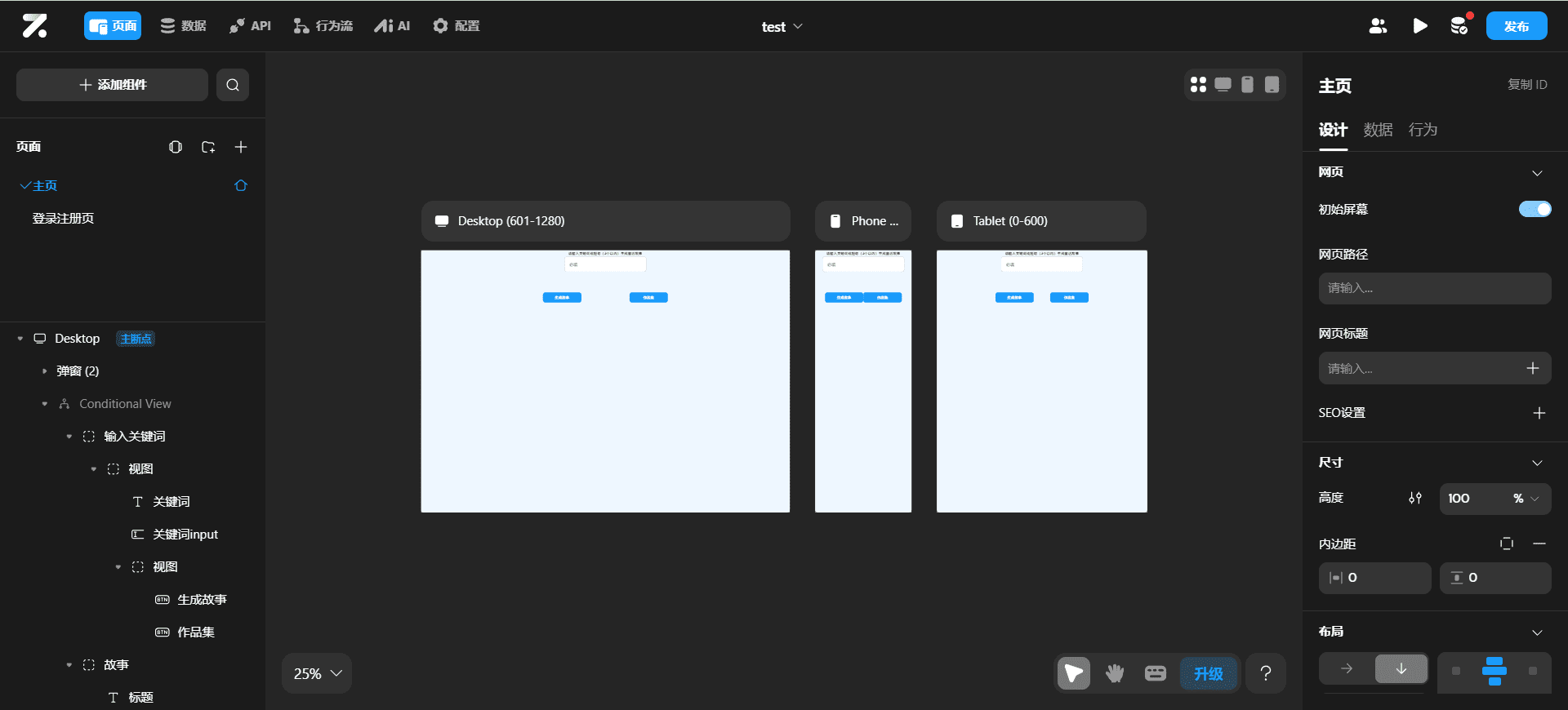Collapse the Conditional View node
Viewport: 1568px width, 710px height.
[45, 404]
